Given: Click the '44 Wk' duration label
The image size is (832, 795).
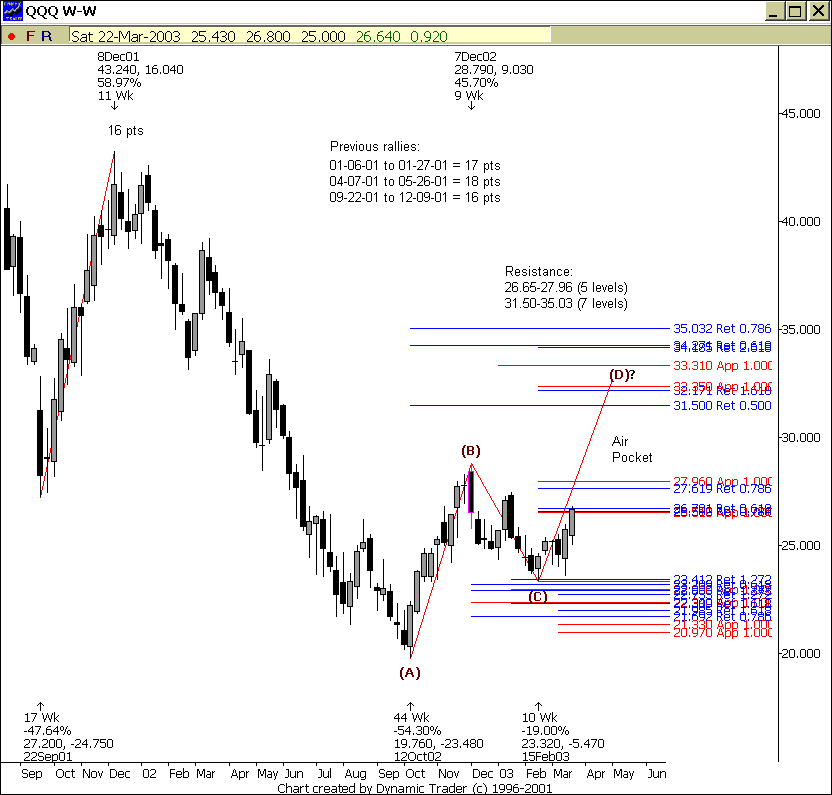Looking at the screenshot, I should pos(412,718).
